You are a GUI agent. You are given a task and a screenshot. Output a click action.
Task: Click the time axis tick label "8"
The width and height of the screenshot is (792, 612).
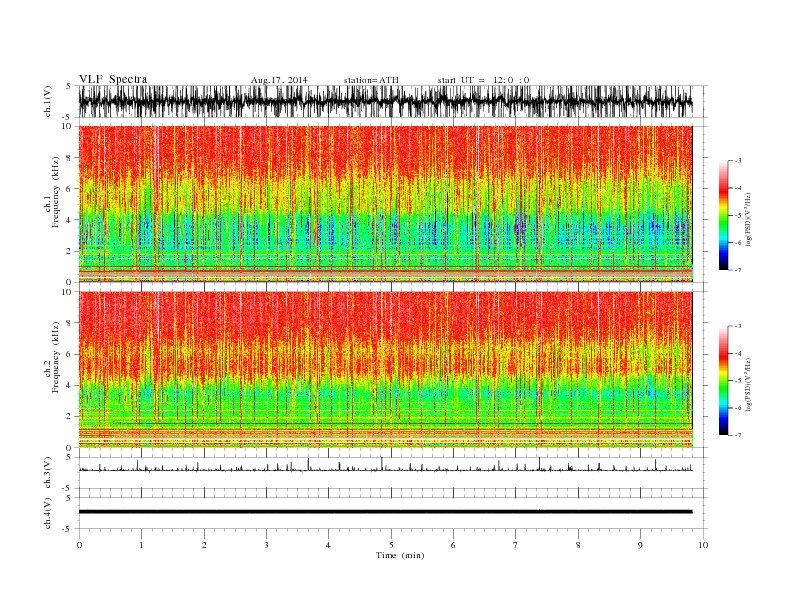(x=578, y=545)
